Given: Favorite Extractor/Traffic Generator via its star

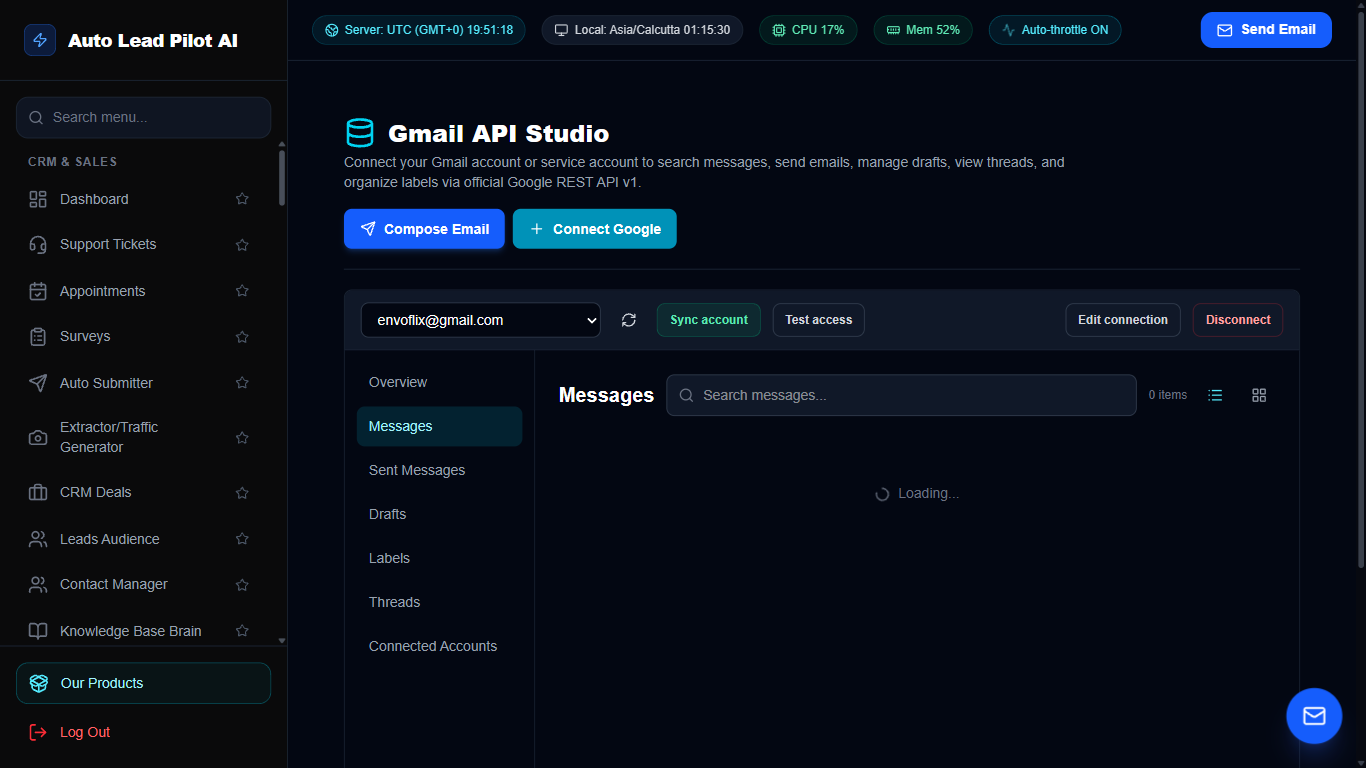Looking at the screenshot, I should (x=242, y=438).
